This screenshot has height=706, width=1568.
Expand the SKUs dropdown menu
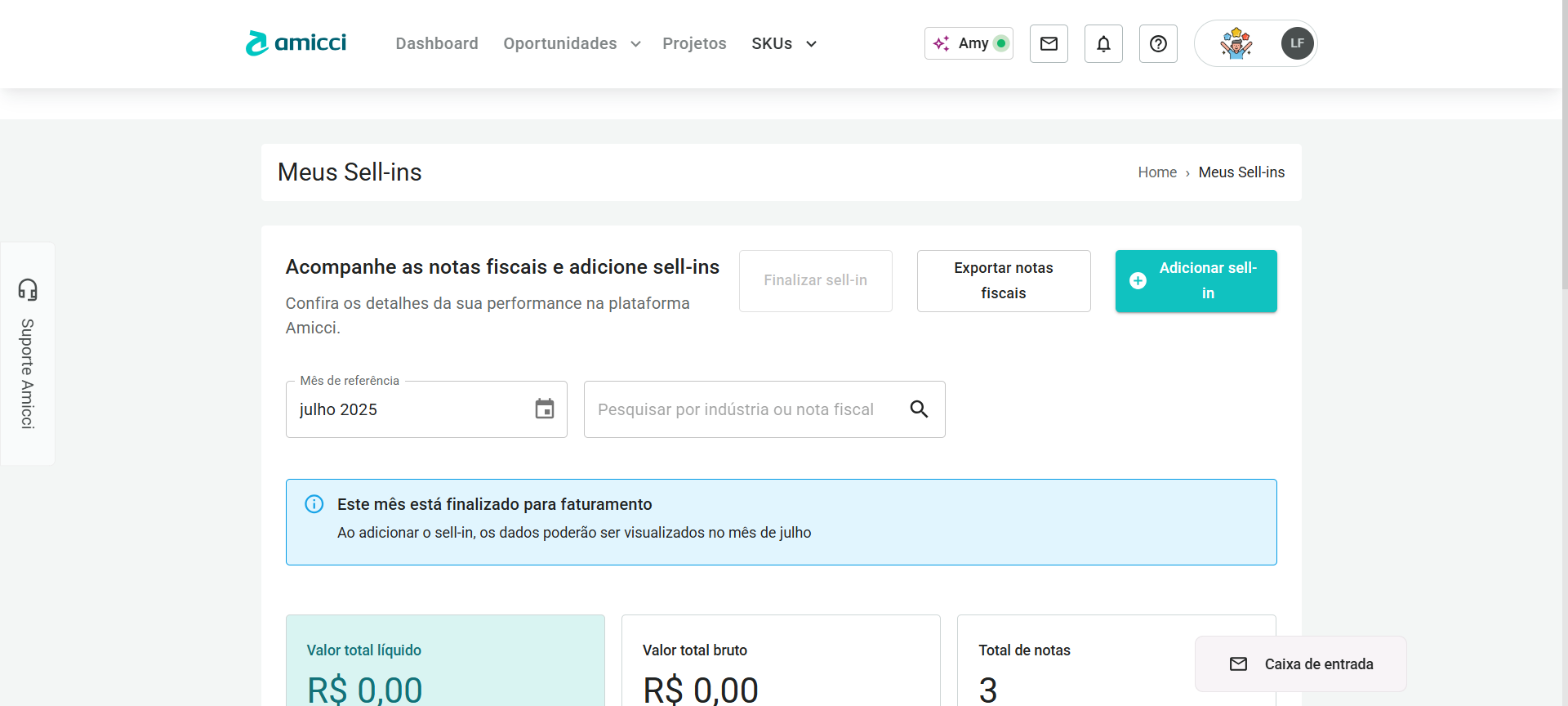(x=784, y=43)
